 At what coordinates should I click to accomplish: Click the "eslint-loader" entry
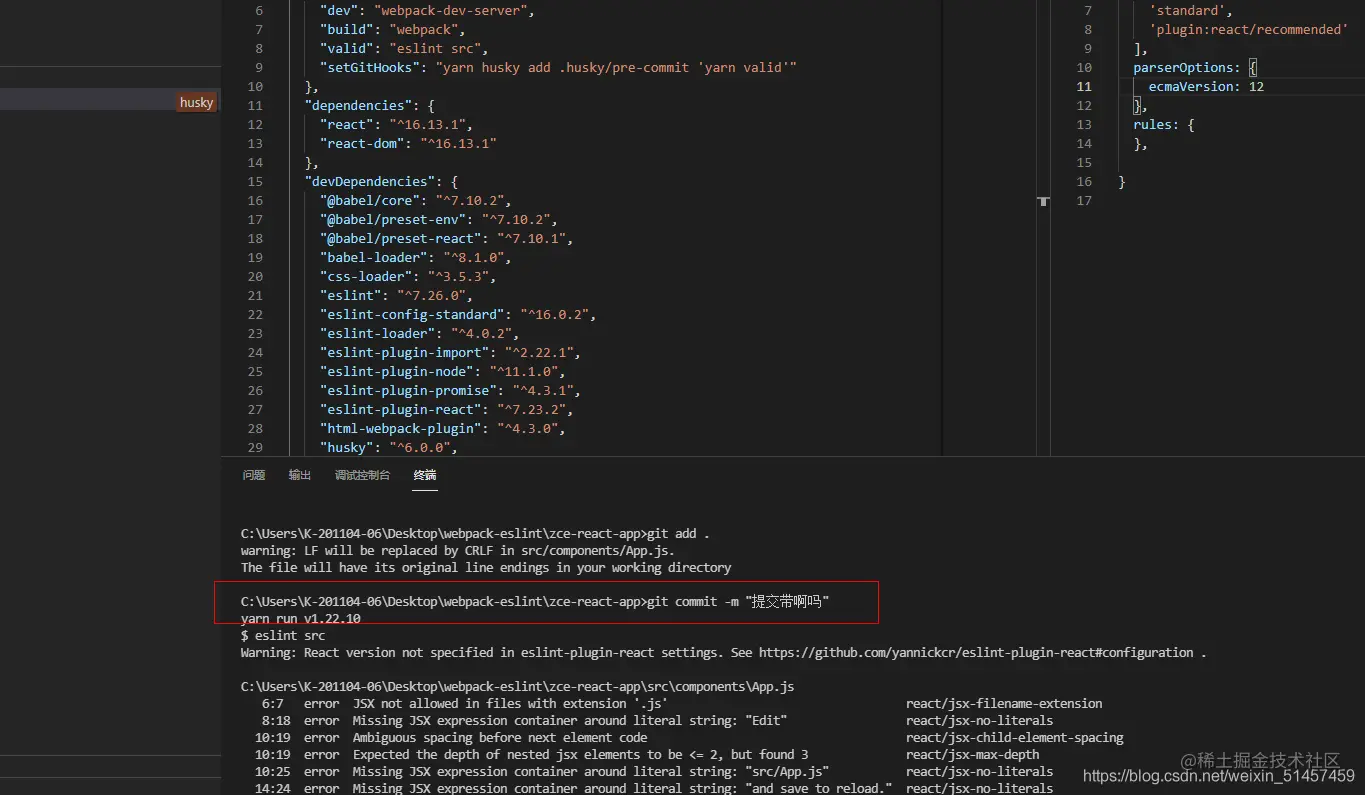point(419,334)
